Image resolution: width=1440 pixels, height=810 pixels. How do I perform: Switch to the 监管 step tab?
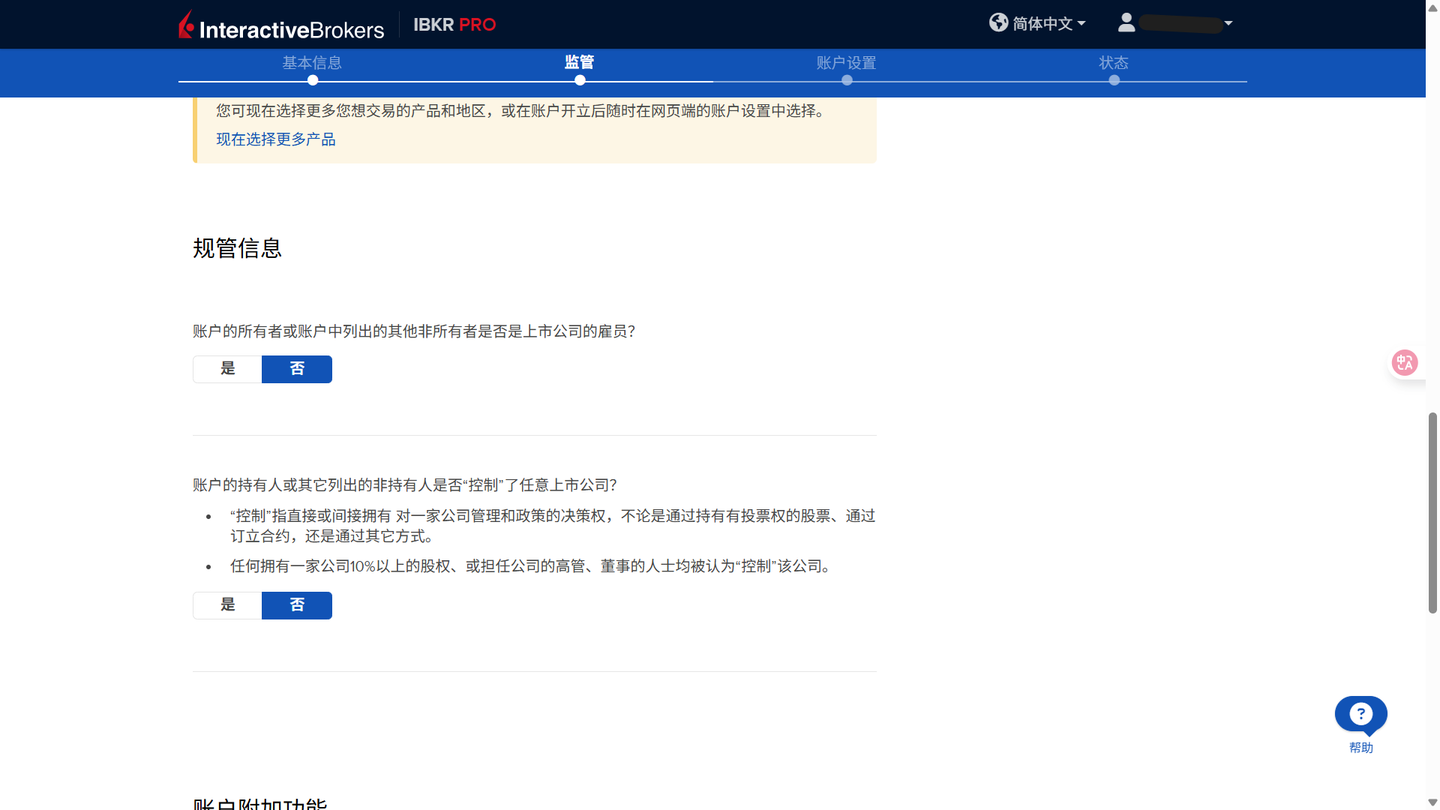(x=580, y=62)
